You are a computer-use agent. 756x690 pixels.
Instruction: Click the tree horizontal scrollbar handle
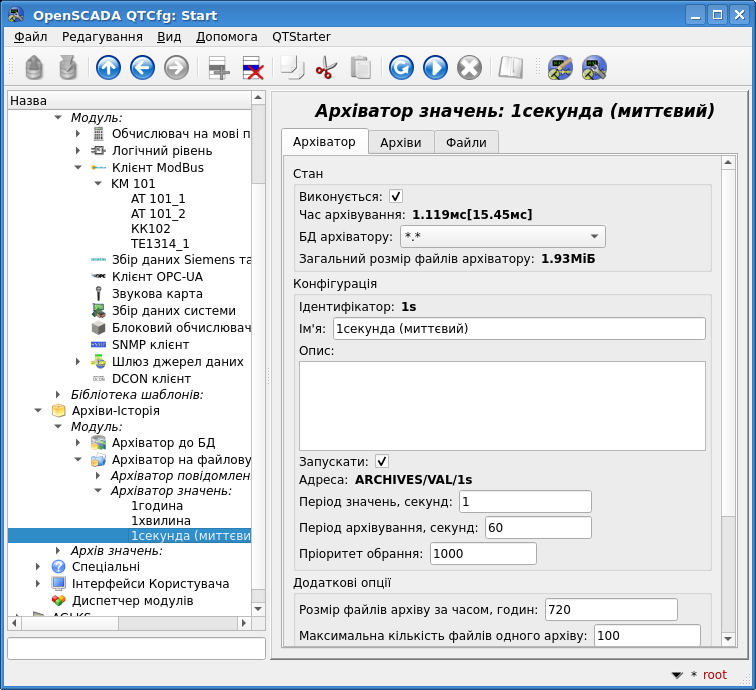pyautogui.click(x=69, y=623)
